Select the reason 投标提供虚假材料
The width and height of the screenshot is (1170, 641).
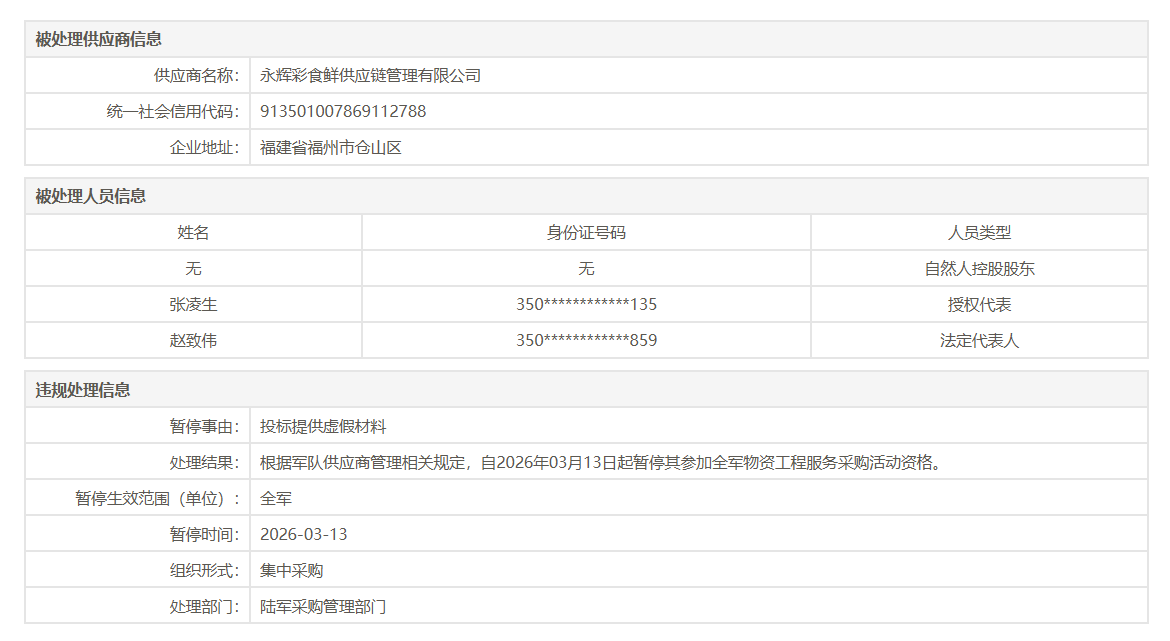click(323, 427)
